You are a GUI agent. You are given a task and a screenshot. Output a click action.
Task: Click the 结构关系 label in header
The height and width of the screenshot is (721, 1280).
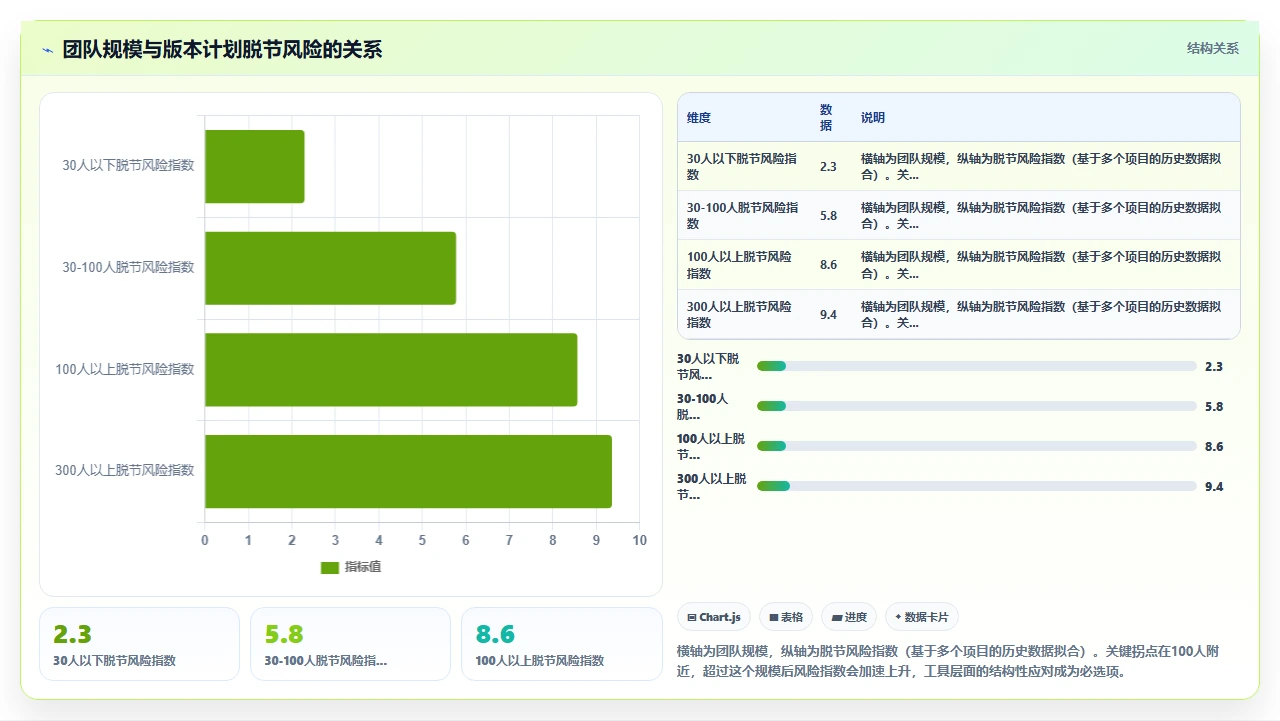click(x=1213, y=48)
